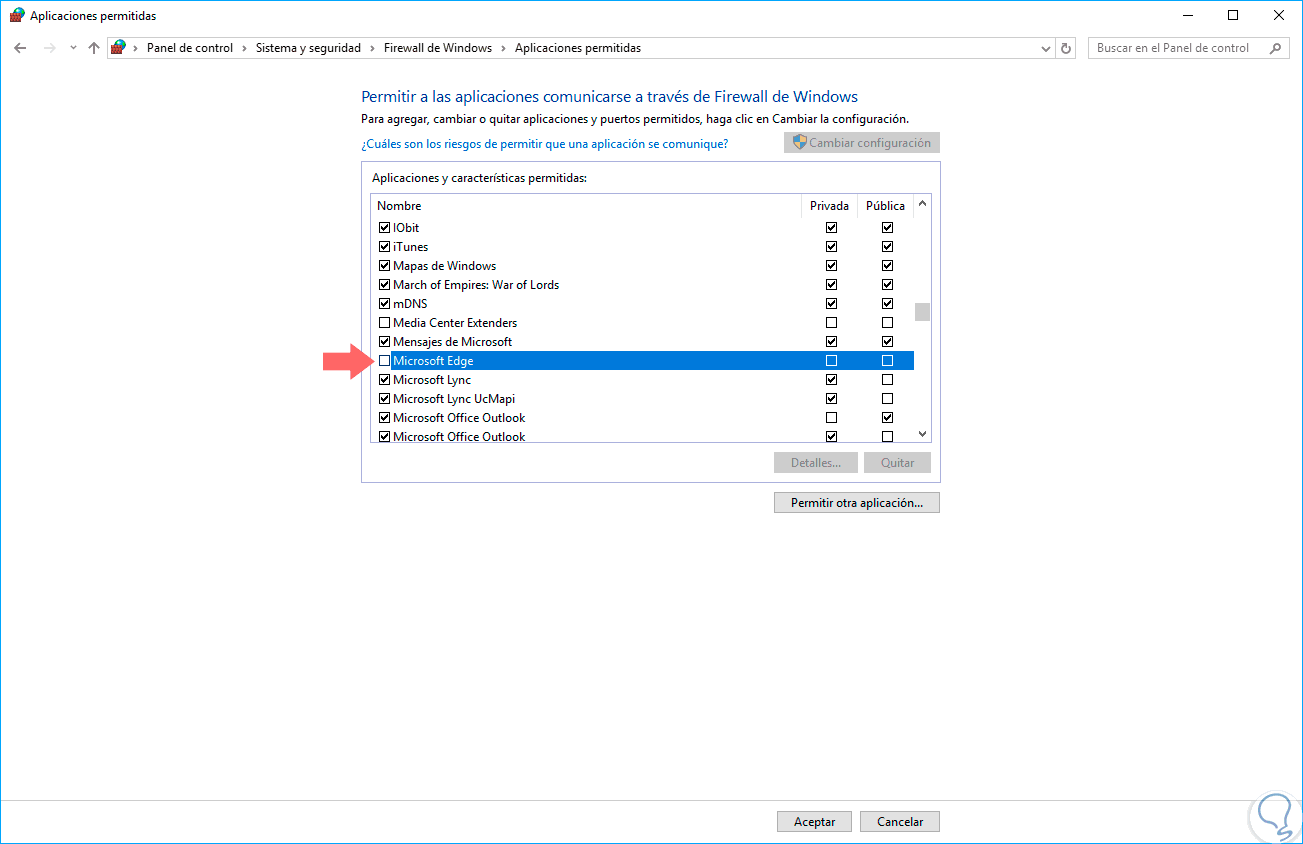Viewport: 1303px width, 844px height.
Task: Click the window title bar firewall icon
Action: coord(17,16)
